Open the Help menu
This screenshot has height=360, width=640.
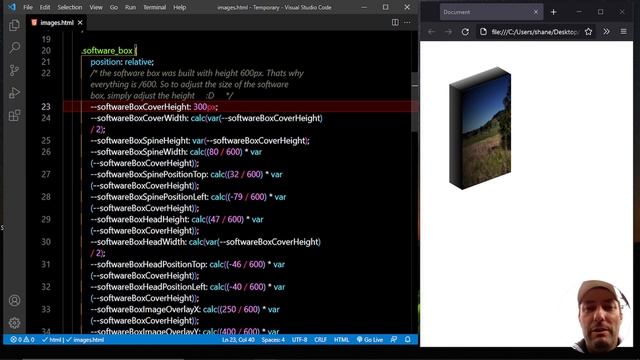pos(179,7)
